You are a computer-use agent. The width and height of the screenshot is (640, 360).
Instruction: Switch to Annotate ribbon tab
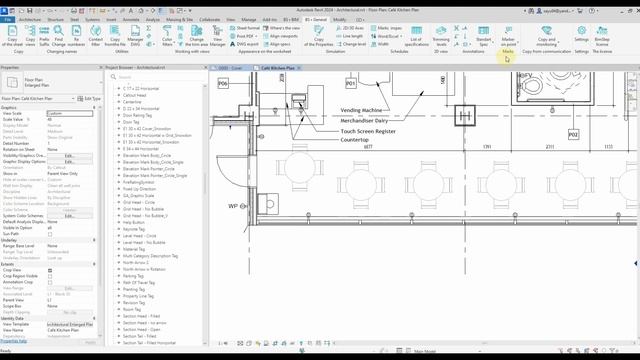[131, 20]
